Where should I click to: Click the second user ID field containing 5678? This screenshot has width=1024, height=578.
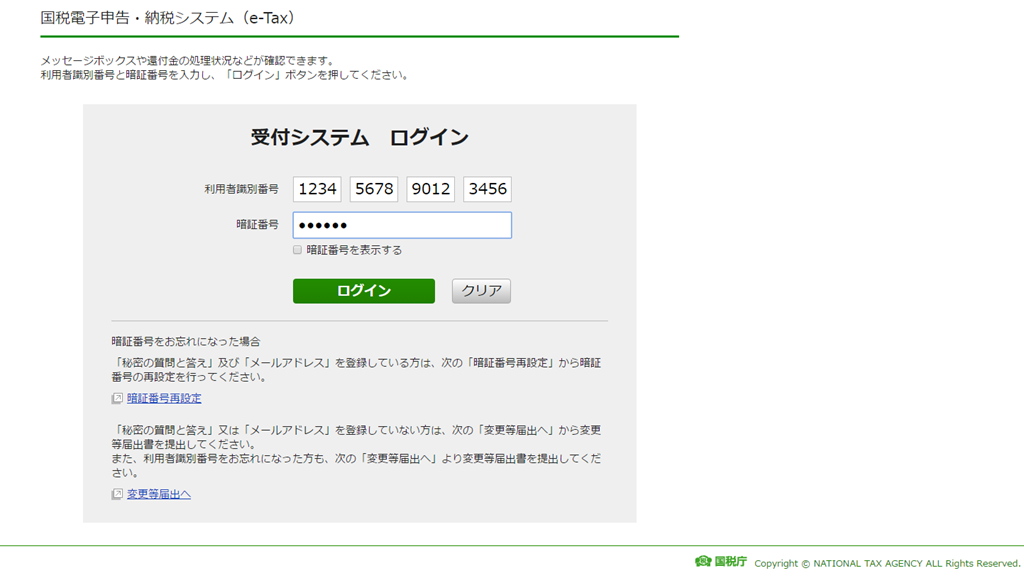[374, 189]
